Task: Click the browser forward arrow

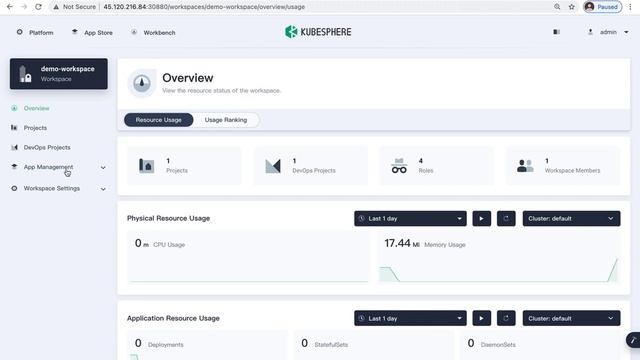Action: [24, 7]
